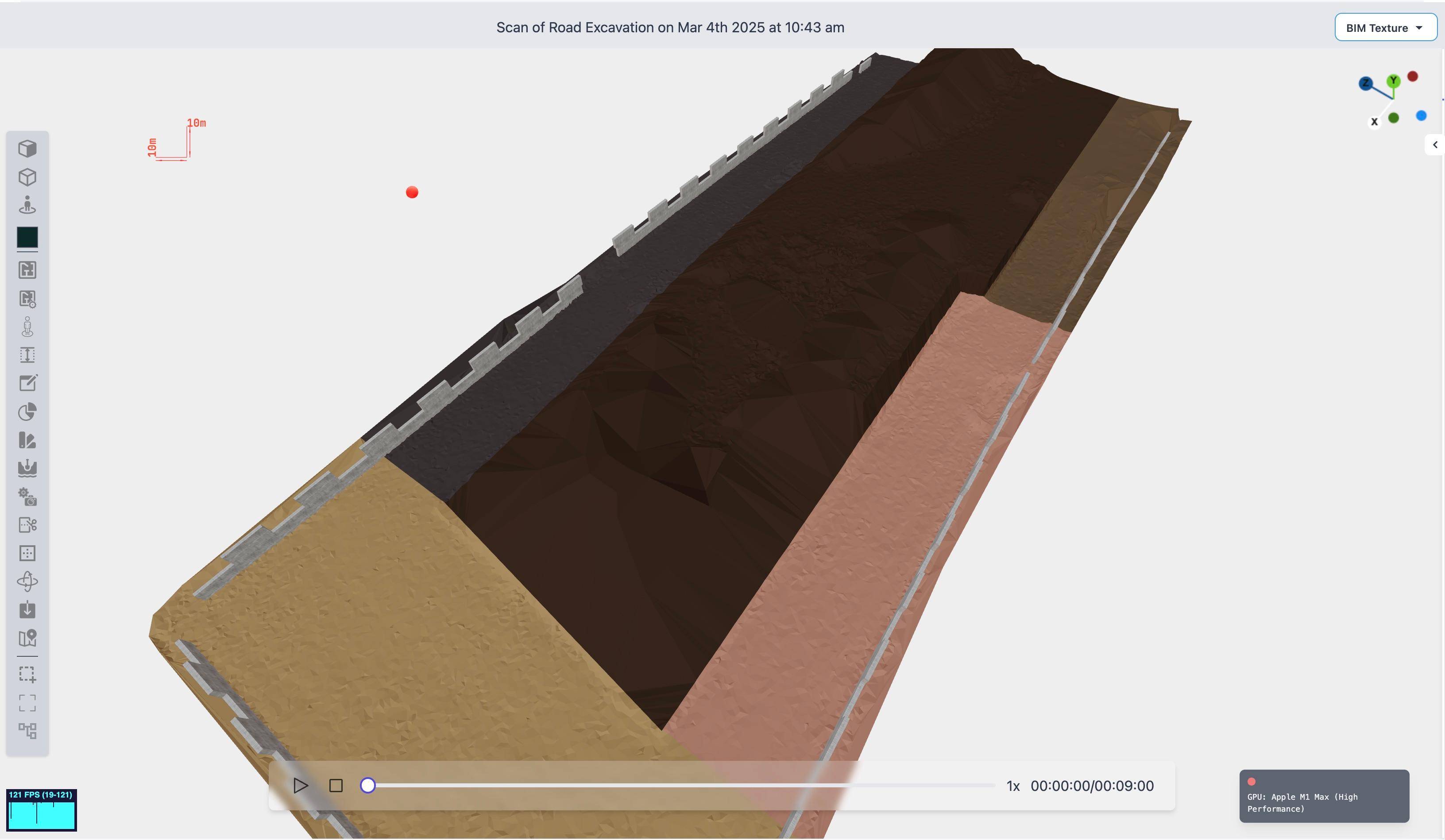This screenshot has height=840, width=1445.
Task: Click the pie chart analytics icon
Action: (27, 412)
